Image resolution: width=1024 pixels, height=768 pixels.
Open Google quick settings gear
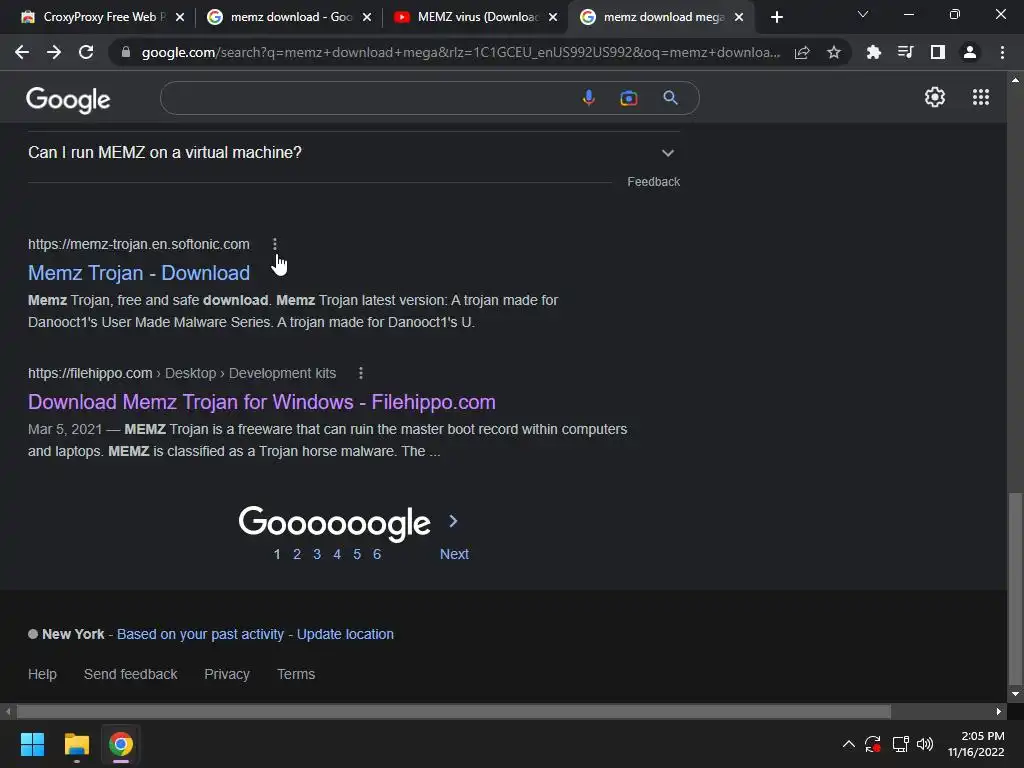935,97
